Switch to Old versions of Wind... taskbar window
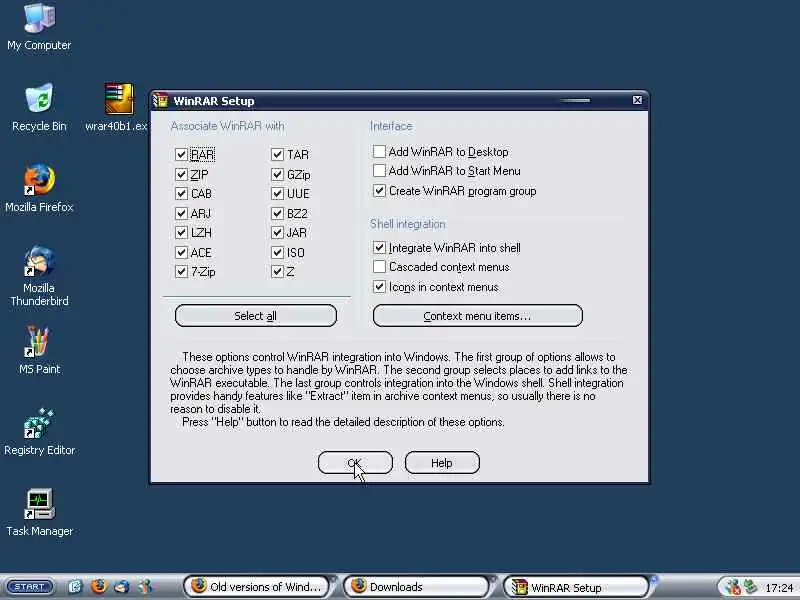800x600 pixels. [x=257, y=587]
